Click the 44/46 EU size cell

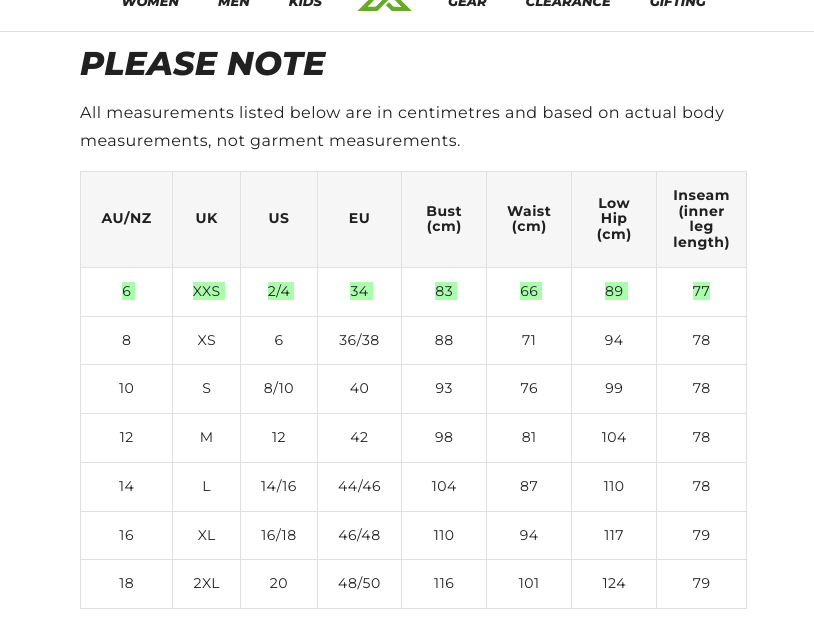(x=359, y=486)
